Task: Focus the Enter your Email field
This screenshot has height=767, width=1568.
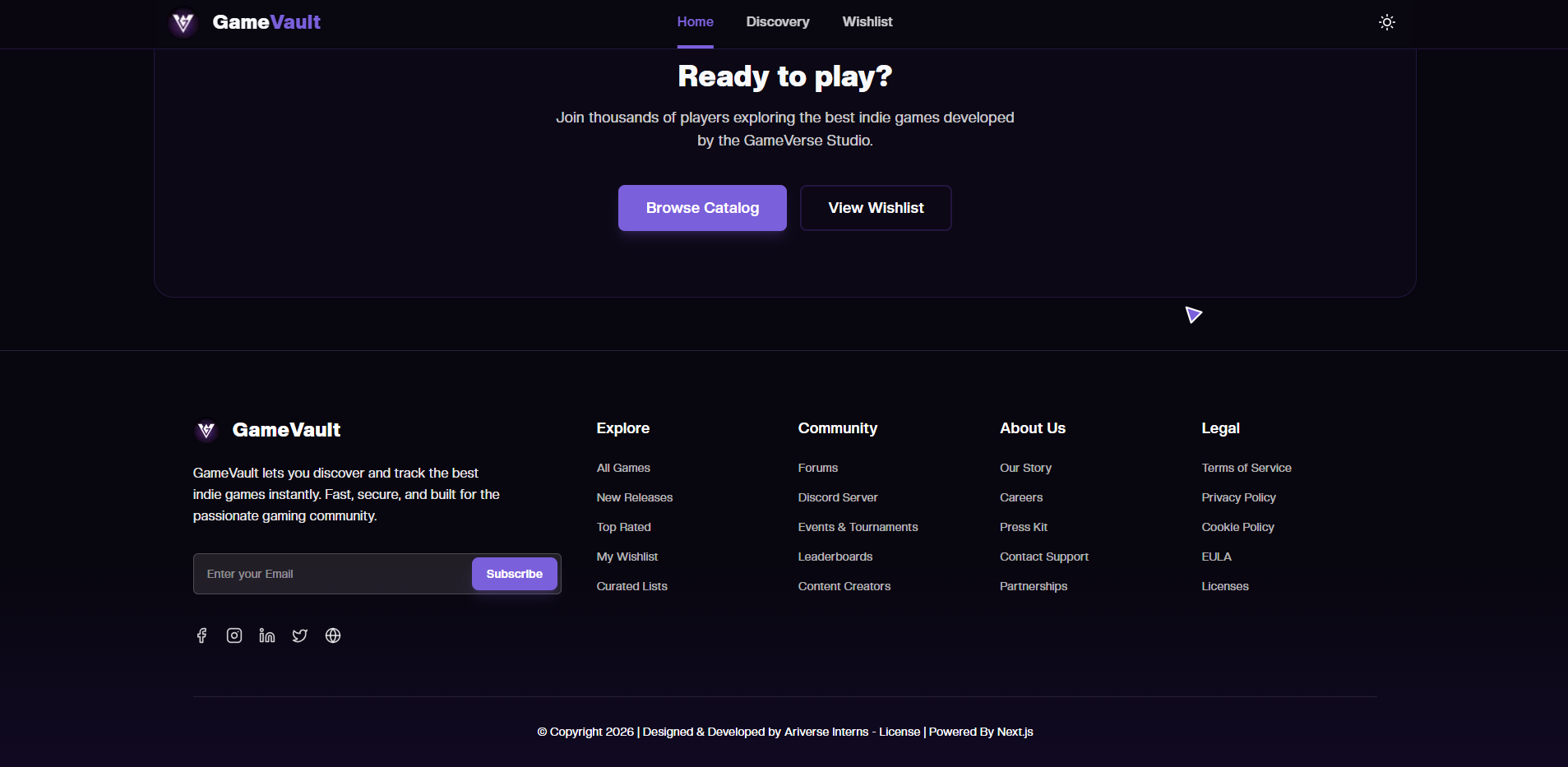Action: click(x=333, y=574)
